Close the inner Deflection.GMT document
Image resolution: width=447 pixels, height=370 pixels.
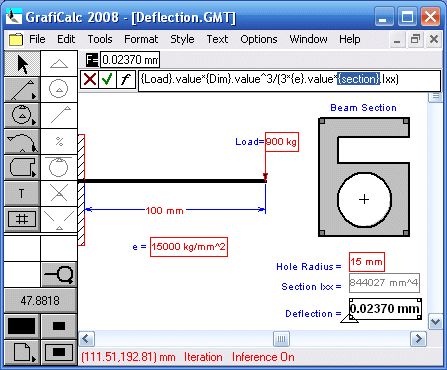(x=434, y=40)
